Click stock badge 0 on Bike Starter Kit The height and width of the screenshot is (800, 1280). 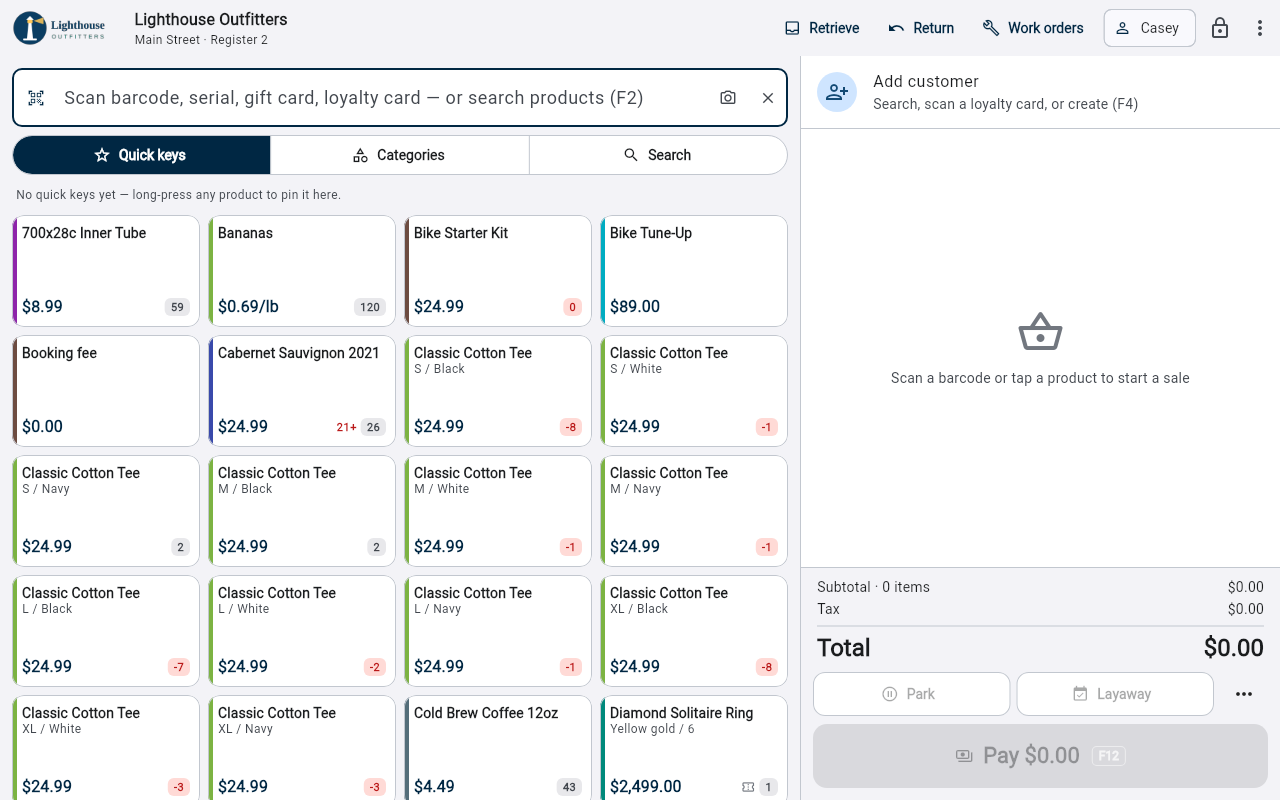click(x=572, y=307)
